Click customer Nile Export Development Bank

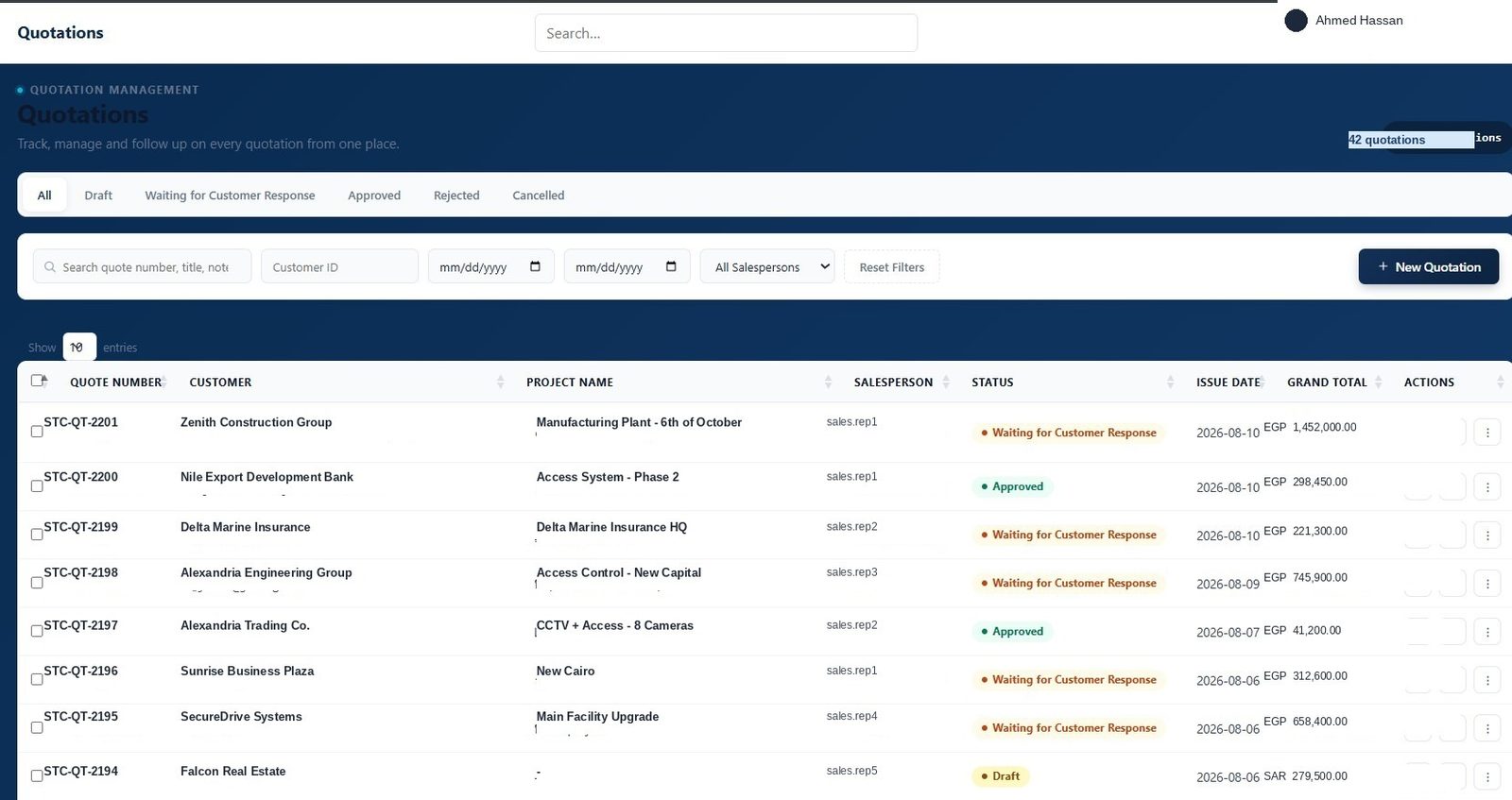(266, 477)
